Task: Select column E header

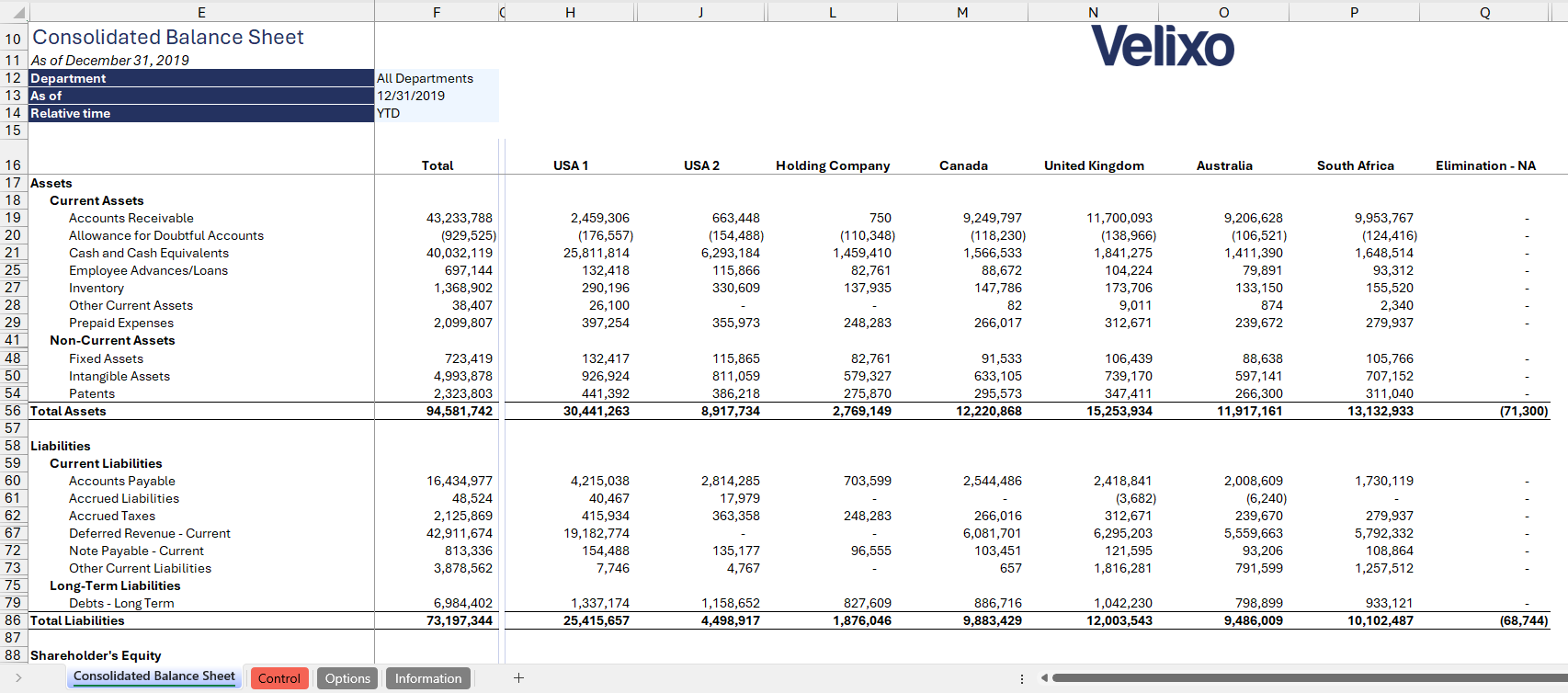Action: [x=201, y=12]
